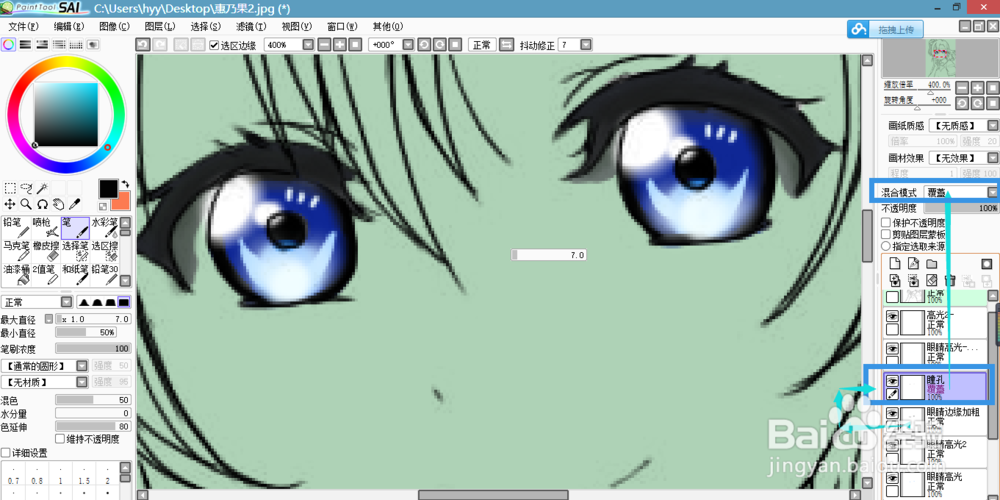This screenshot has height=500, width=1000.
Task: Select 指定选取来源 radio button
Action: coord(886,246)
